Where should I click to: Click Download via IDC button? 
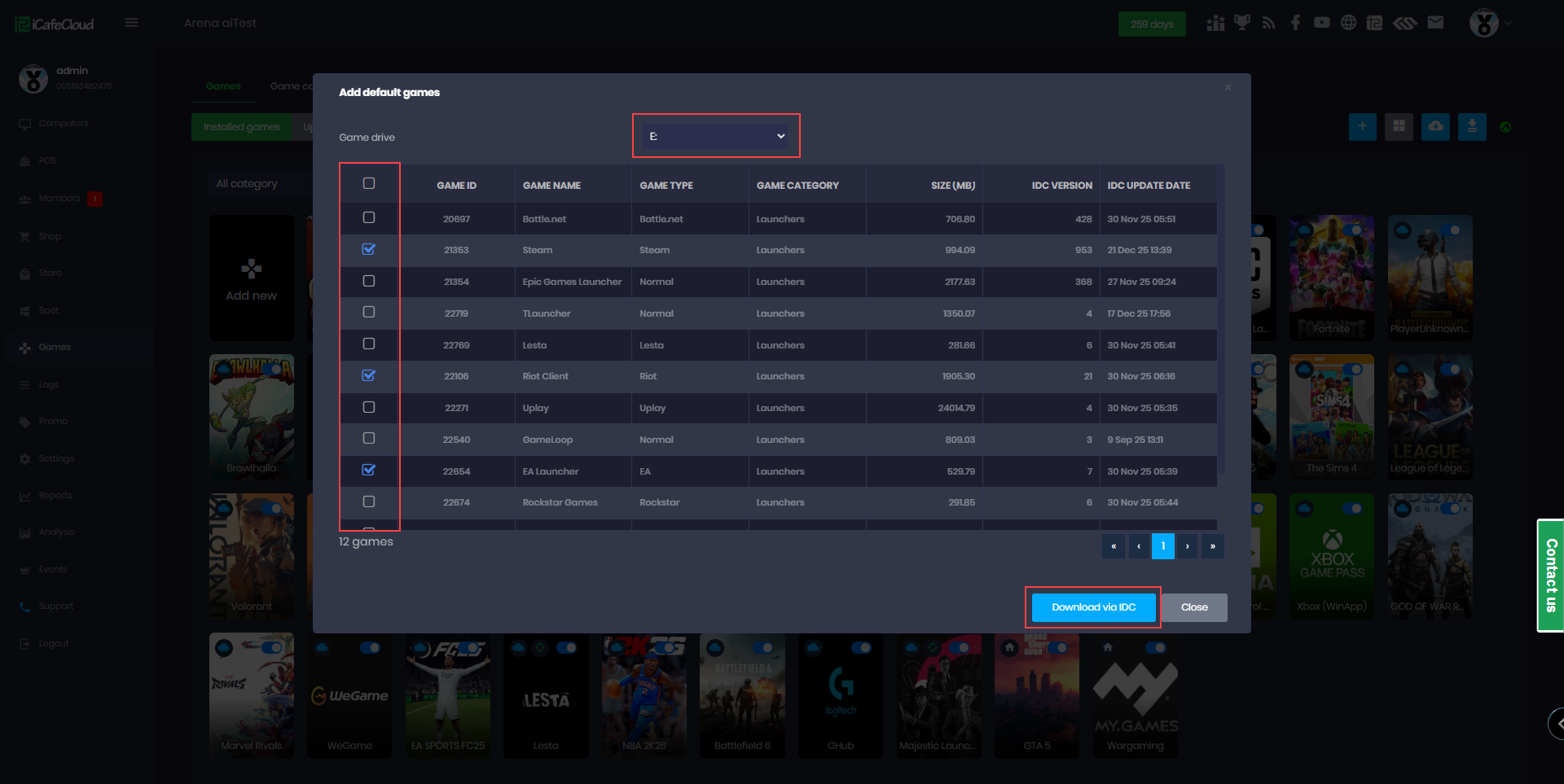point(1094,607)
